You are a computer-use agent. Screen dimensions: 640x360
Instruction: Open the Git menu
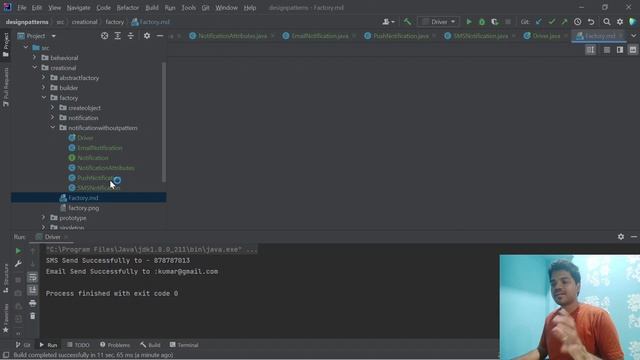[x=205, y=8]
